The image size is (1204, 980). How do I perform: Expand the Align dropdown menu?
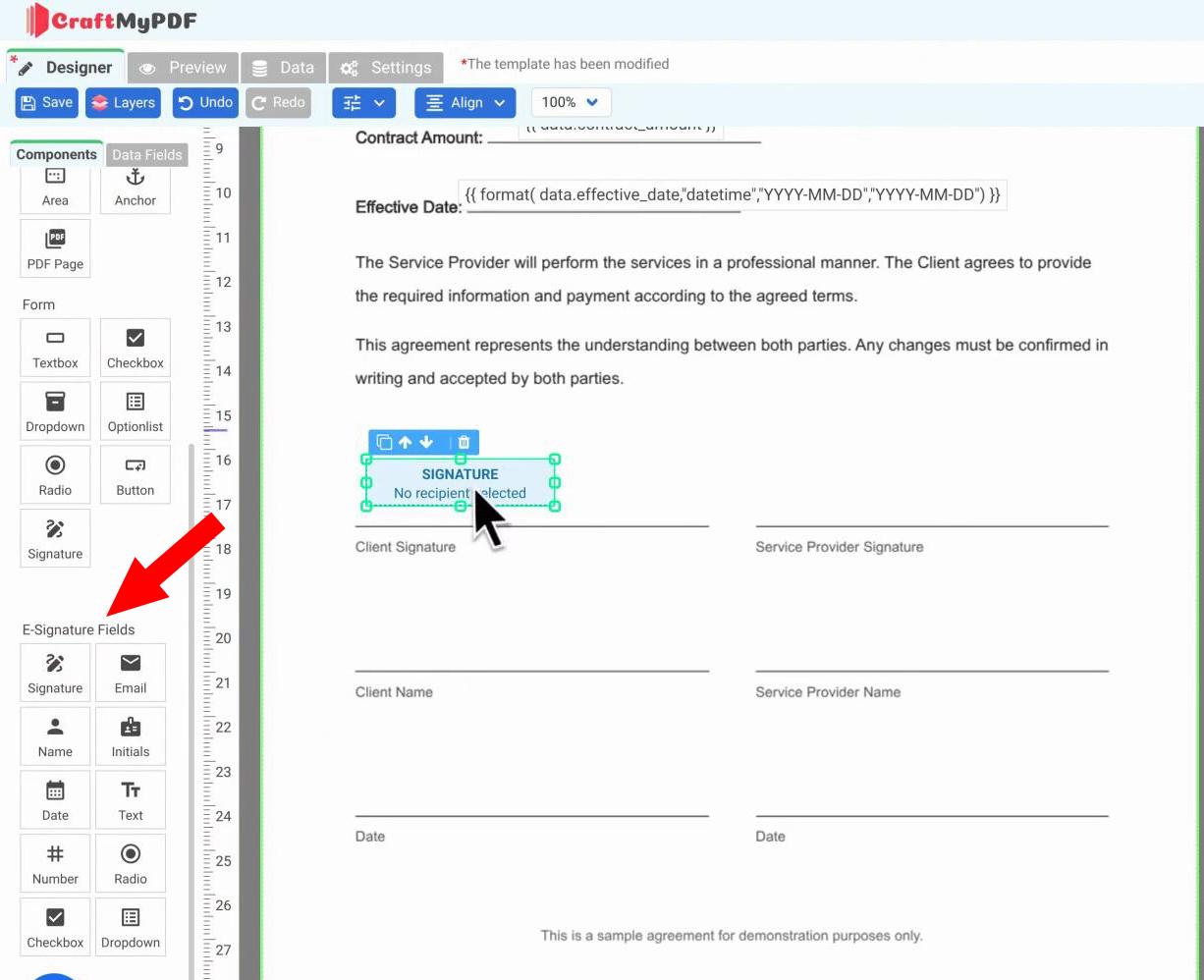click(x=465, y=102)
